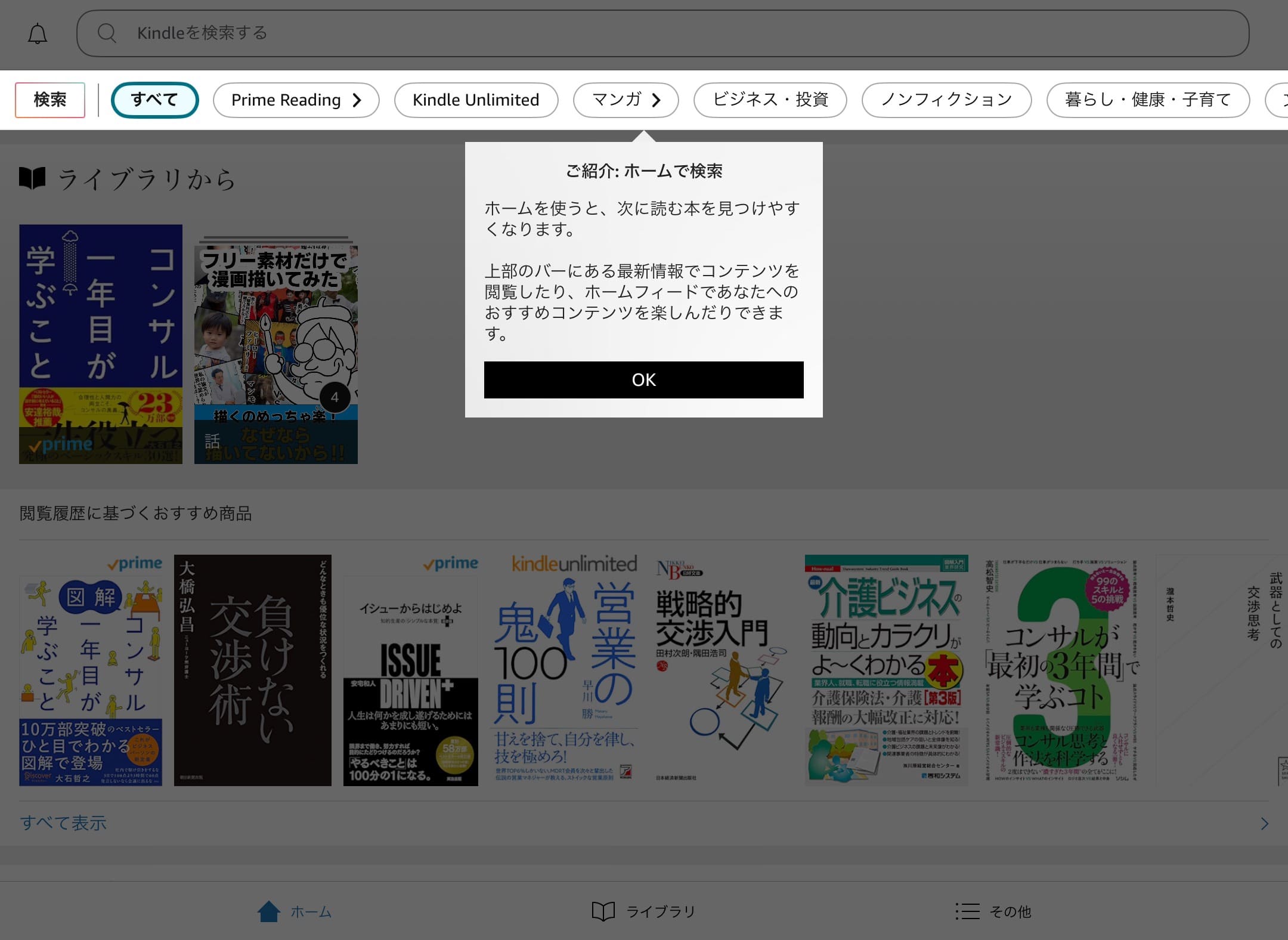Click the すべて表示 link
This screenshot has width=1288, height=940.
click(x=64, y=822)
